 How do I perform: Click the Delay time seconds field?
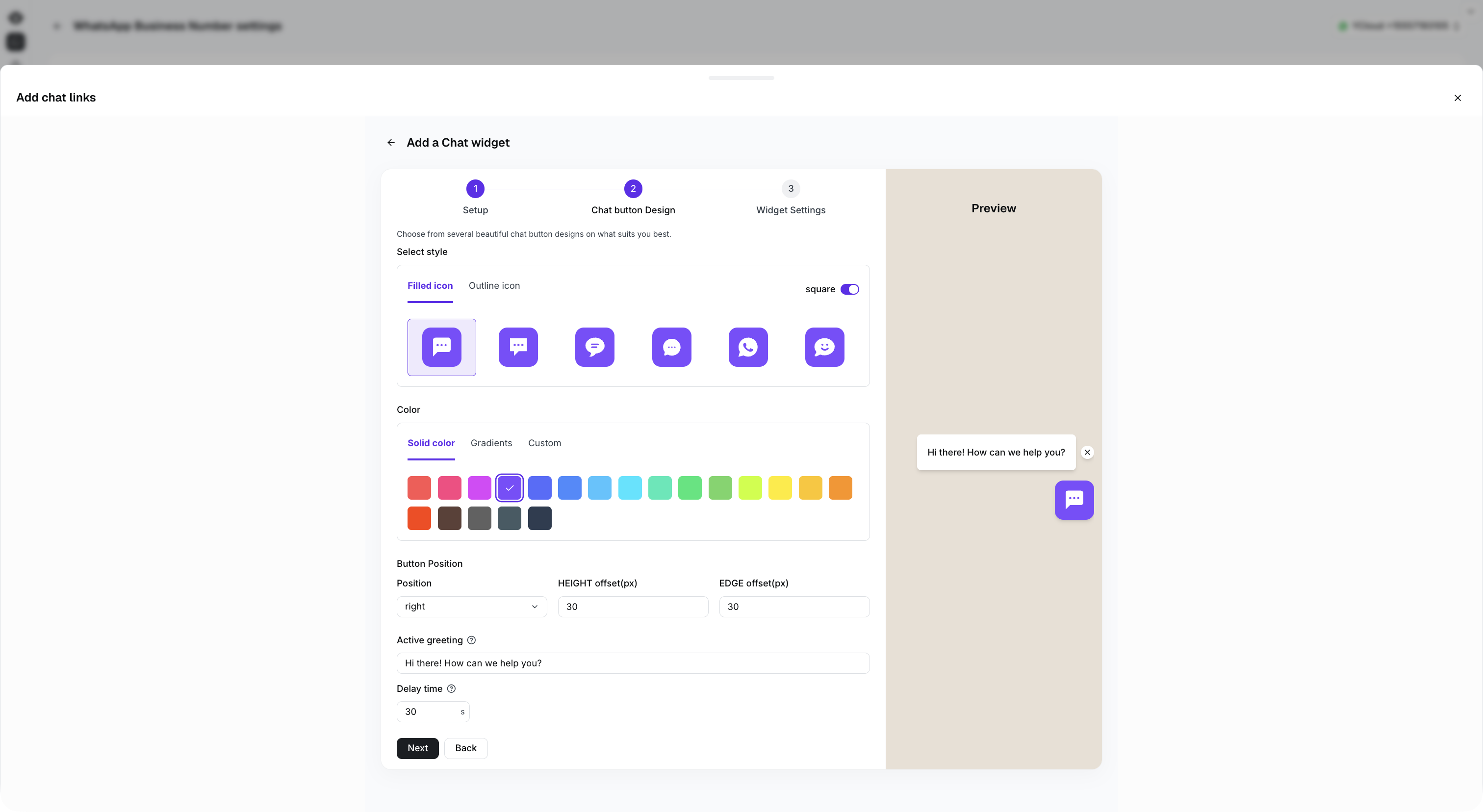pos(433,712)
